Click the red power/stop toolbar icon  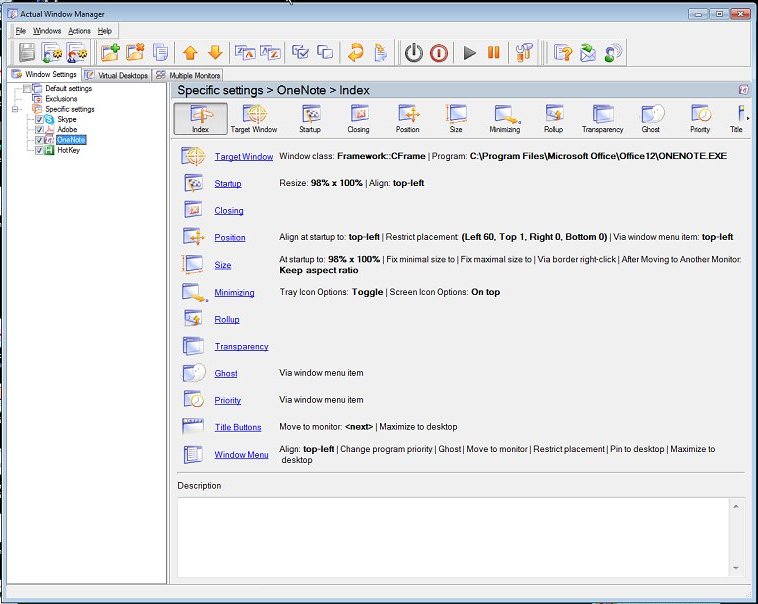[x=439, y=53]
